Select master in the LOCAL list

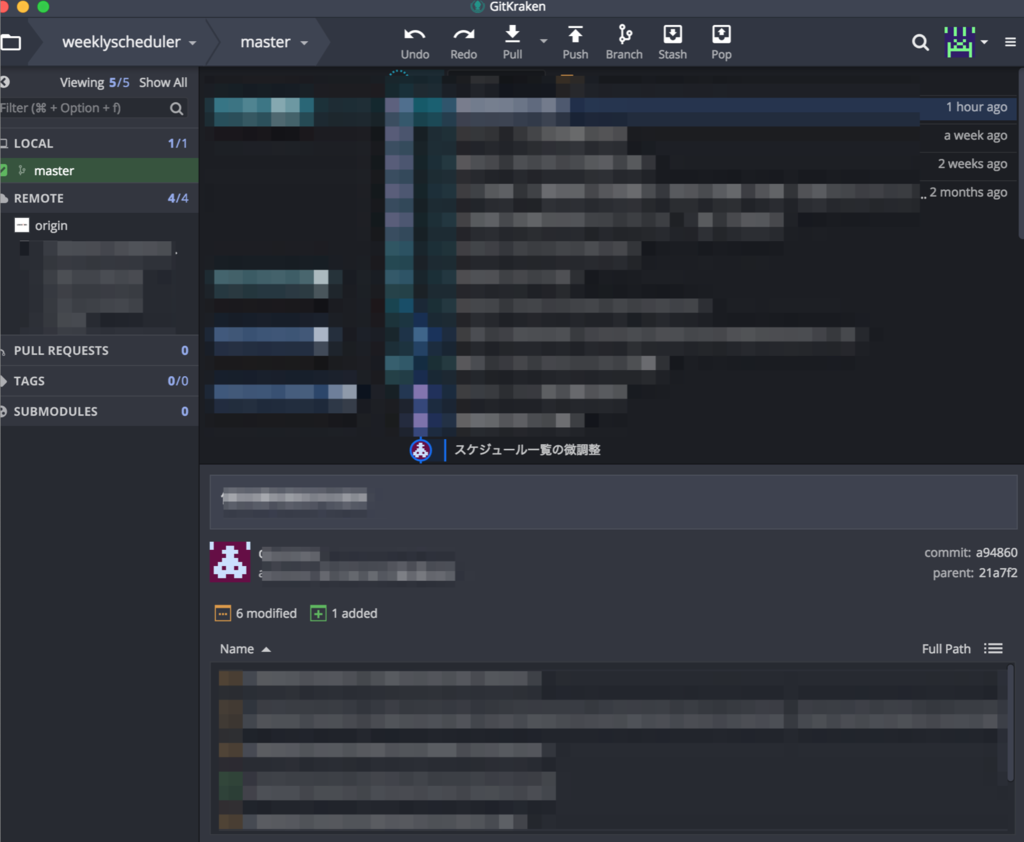tap(99, 170)
